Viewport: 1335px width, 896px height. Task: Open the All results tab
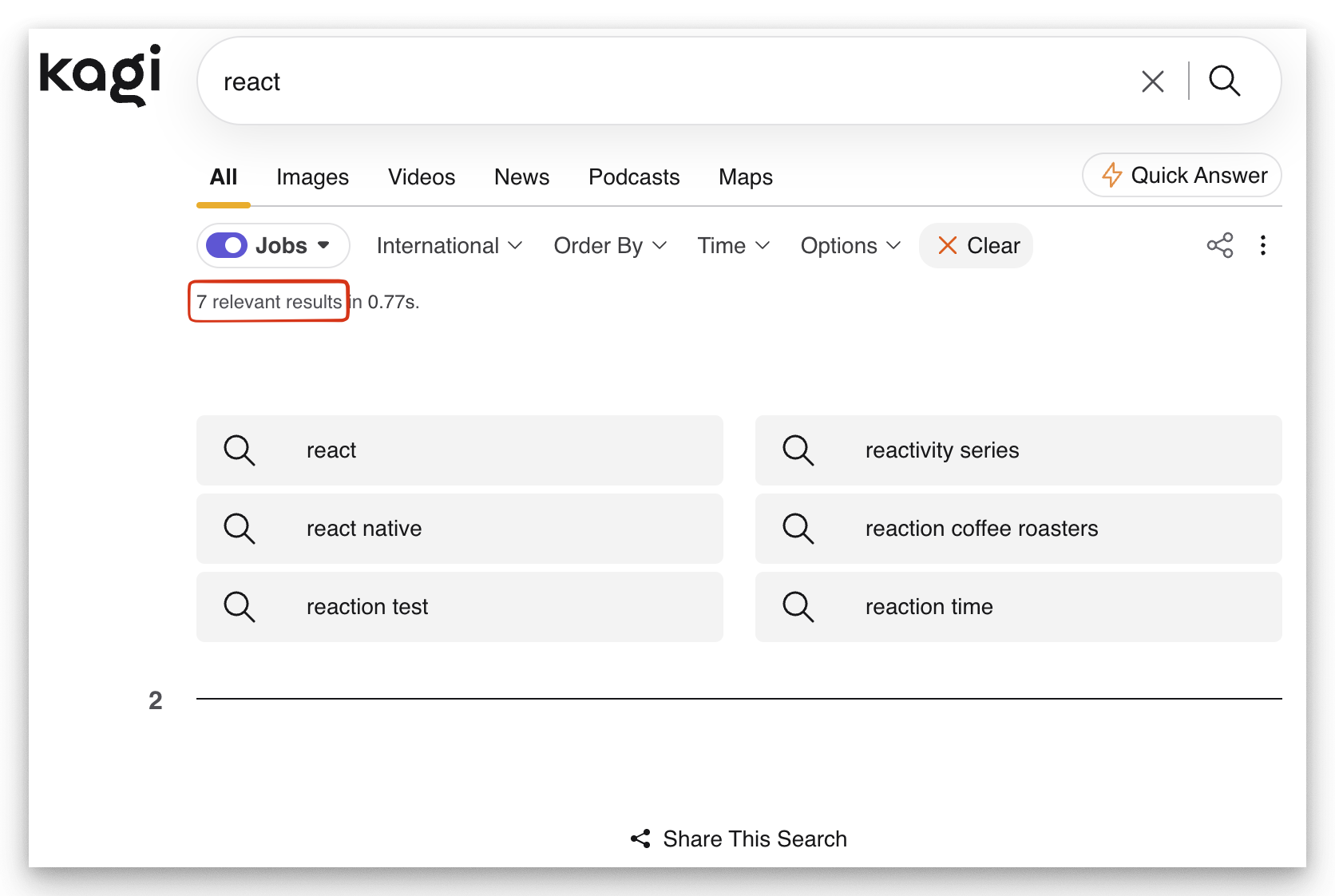[224, 177]
